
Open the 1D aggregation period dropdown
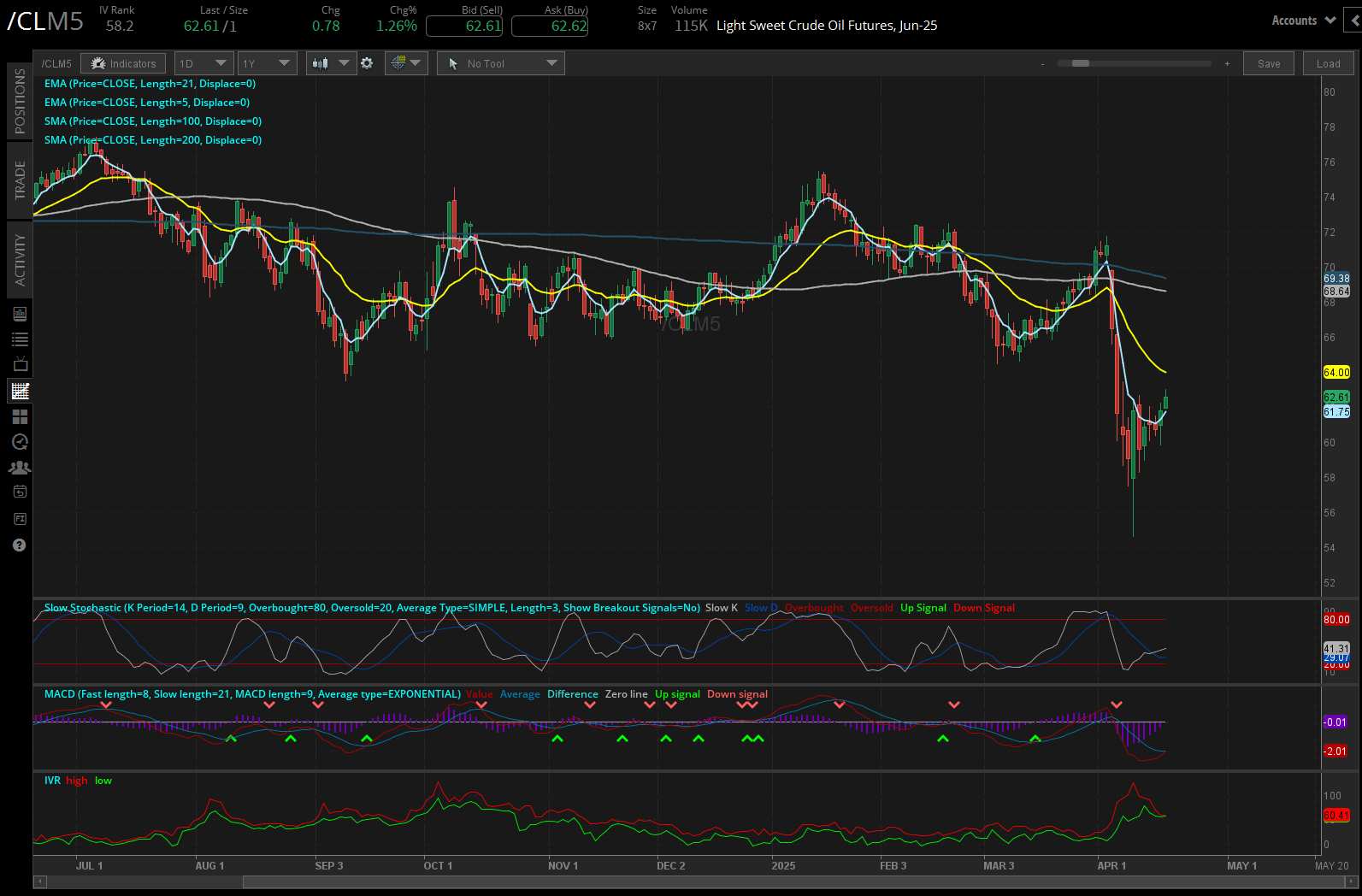203,63
